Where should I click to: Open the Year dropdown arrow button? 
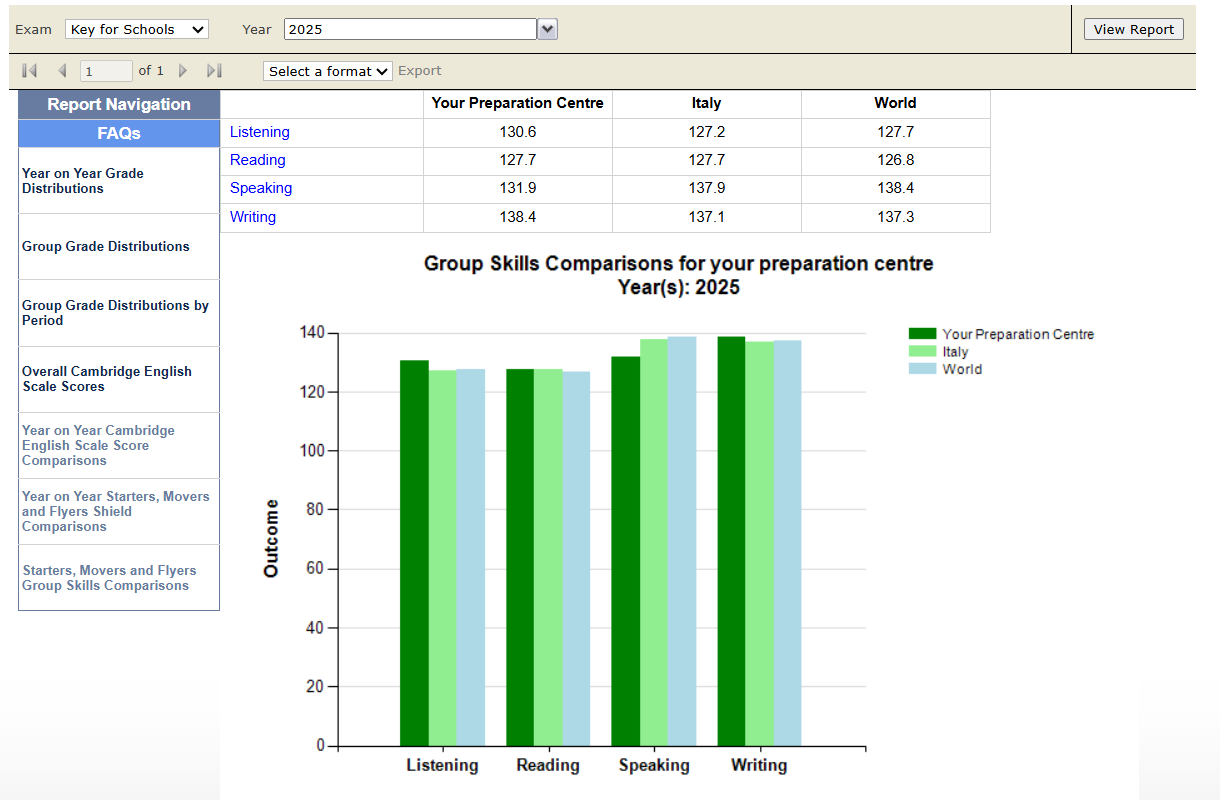(547, 30)
